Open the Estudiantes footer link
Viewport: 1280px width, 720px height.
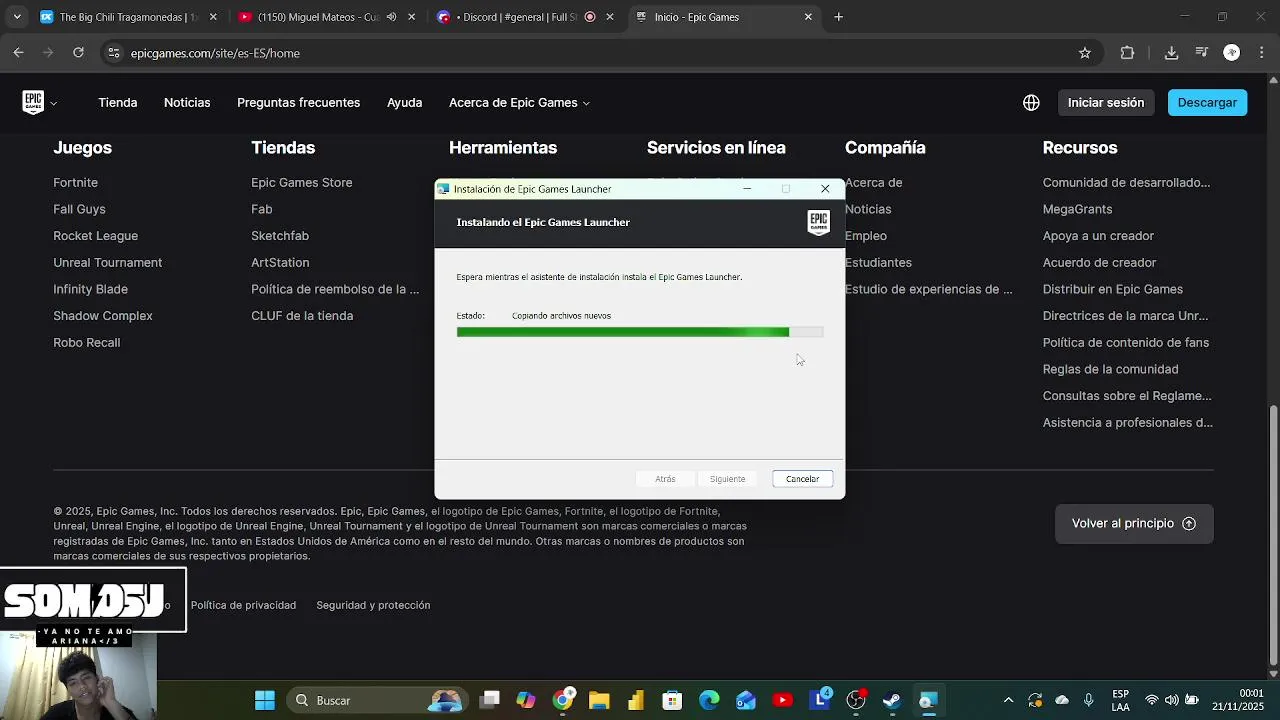point(878,263)
